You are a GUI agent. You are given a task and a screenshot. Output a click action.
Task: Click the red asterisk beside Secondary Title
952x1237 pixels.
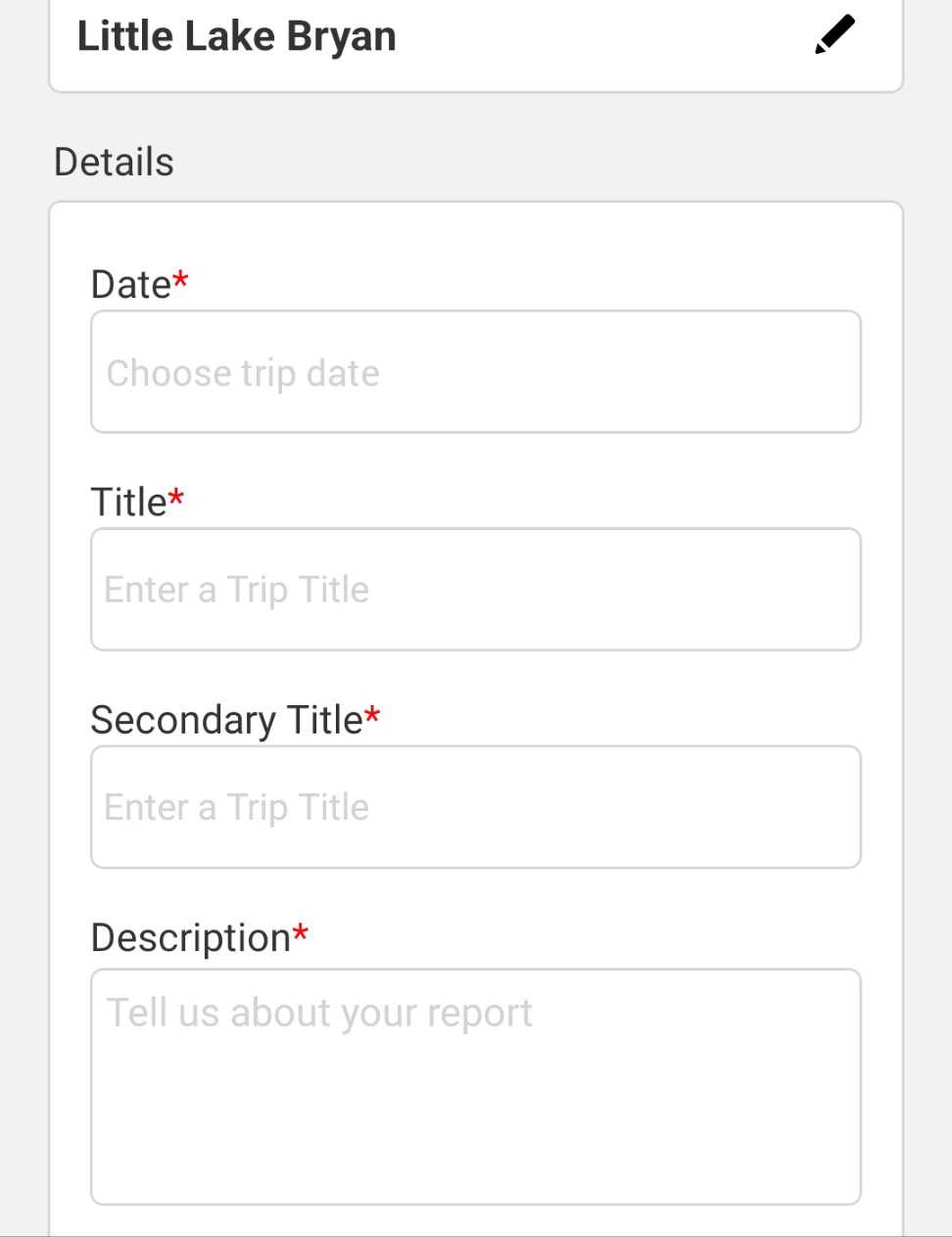pos(372,717)
